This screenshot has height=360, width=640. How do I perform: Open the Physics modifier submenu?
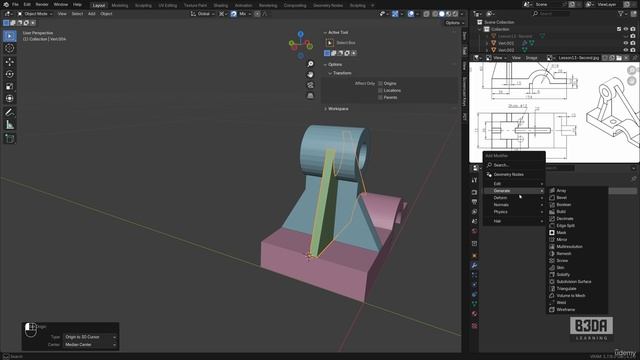pyautogui.click(x=514, y=212)
